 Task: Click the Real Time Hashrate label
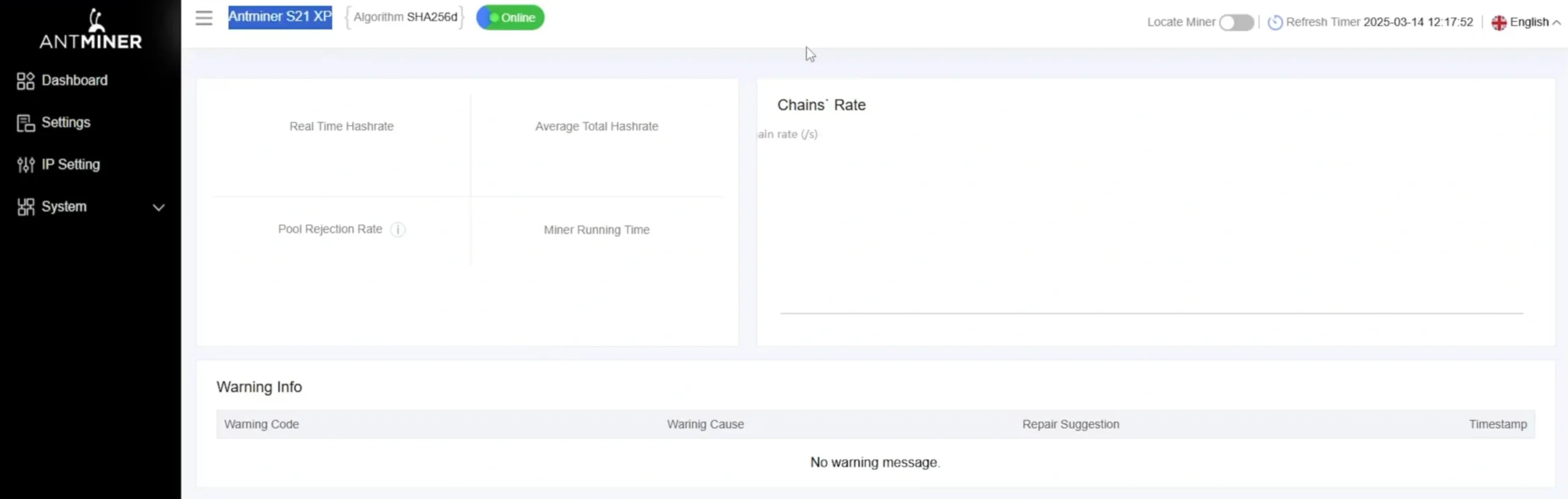click(x=342, y=126)
